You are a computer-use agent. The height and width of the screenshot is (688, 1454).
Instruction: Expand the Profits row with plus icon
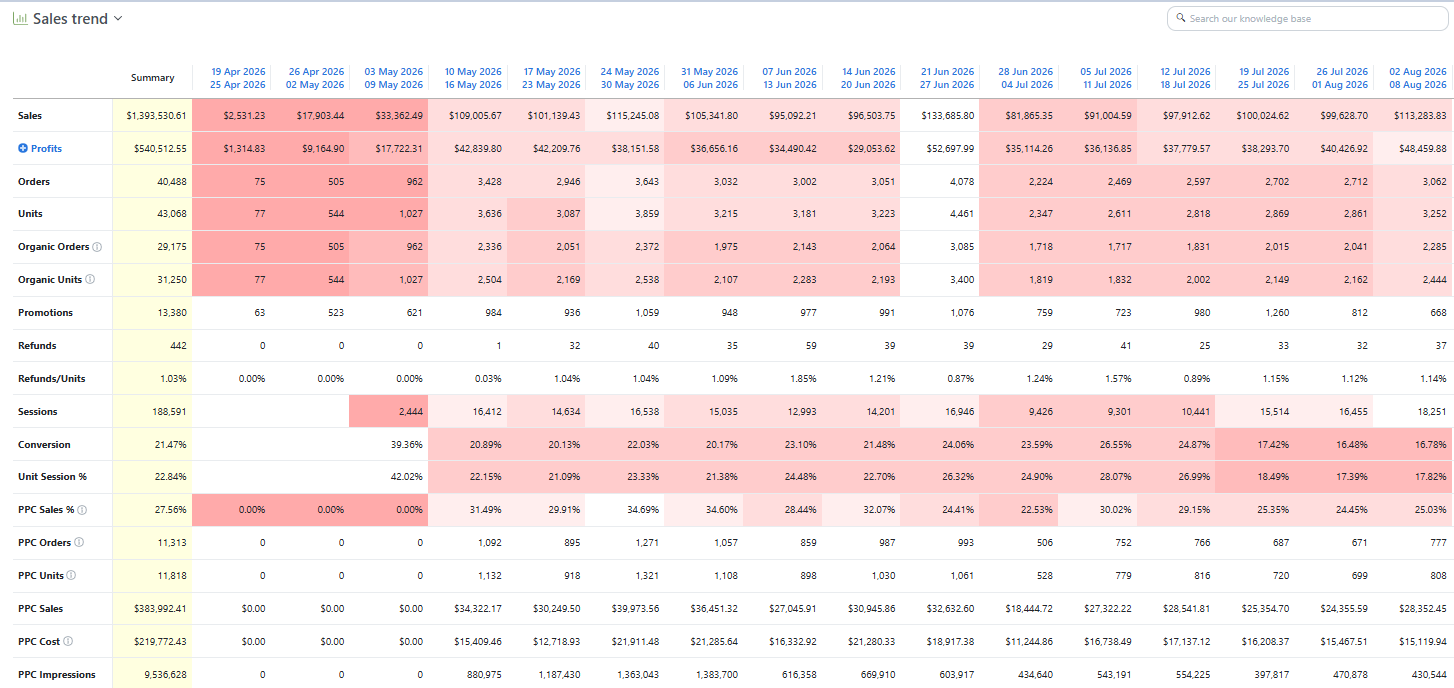(23, 149)
